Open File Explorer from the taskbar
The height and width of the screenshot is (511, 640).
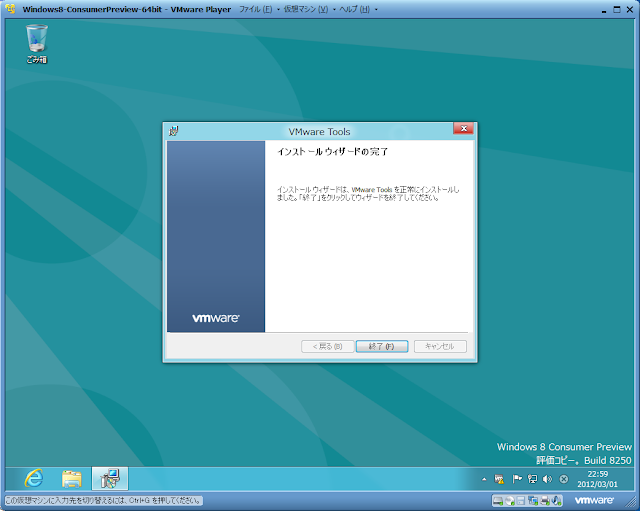pos(72,478)
